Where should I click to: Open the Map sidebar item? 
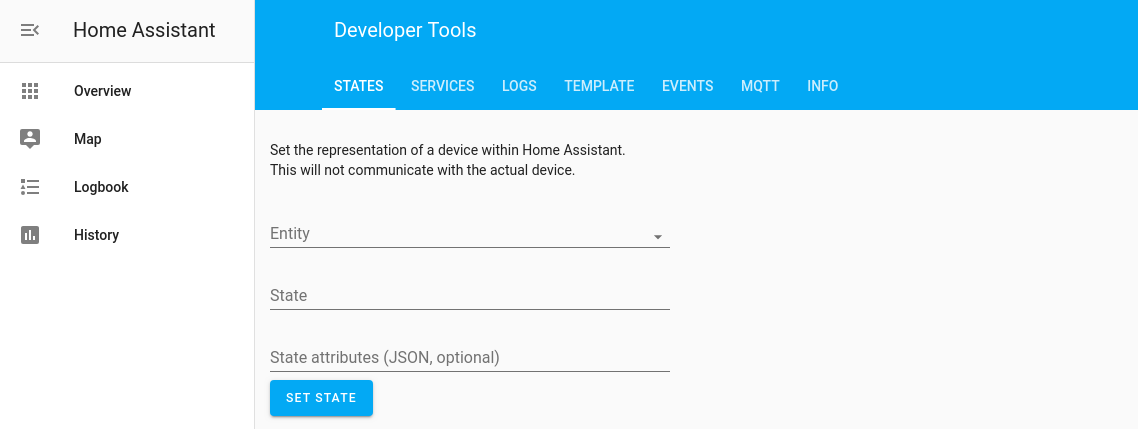(127, 139)
